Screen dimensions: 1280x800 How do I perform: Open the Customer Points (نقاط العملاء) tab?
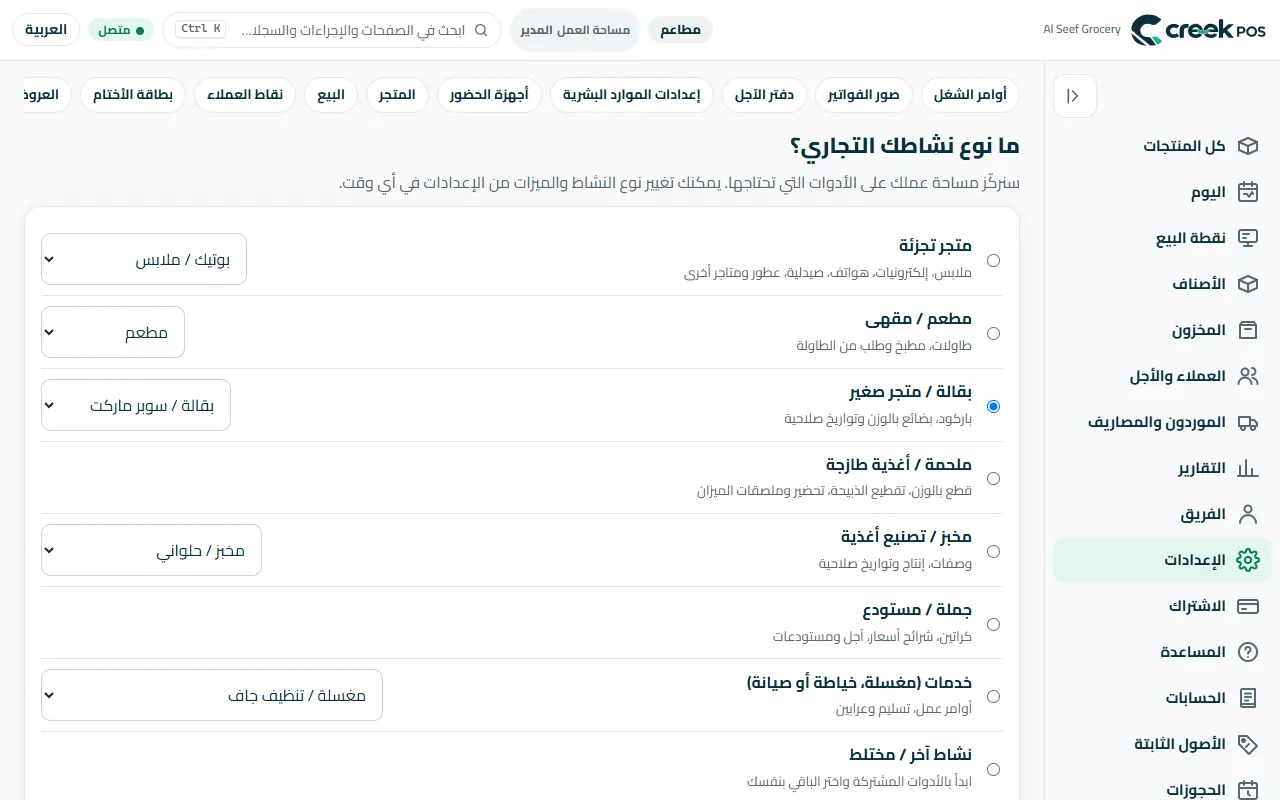tap(245, 95)
